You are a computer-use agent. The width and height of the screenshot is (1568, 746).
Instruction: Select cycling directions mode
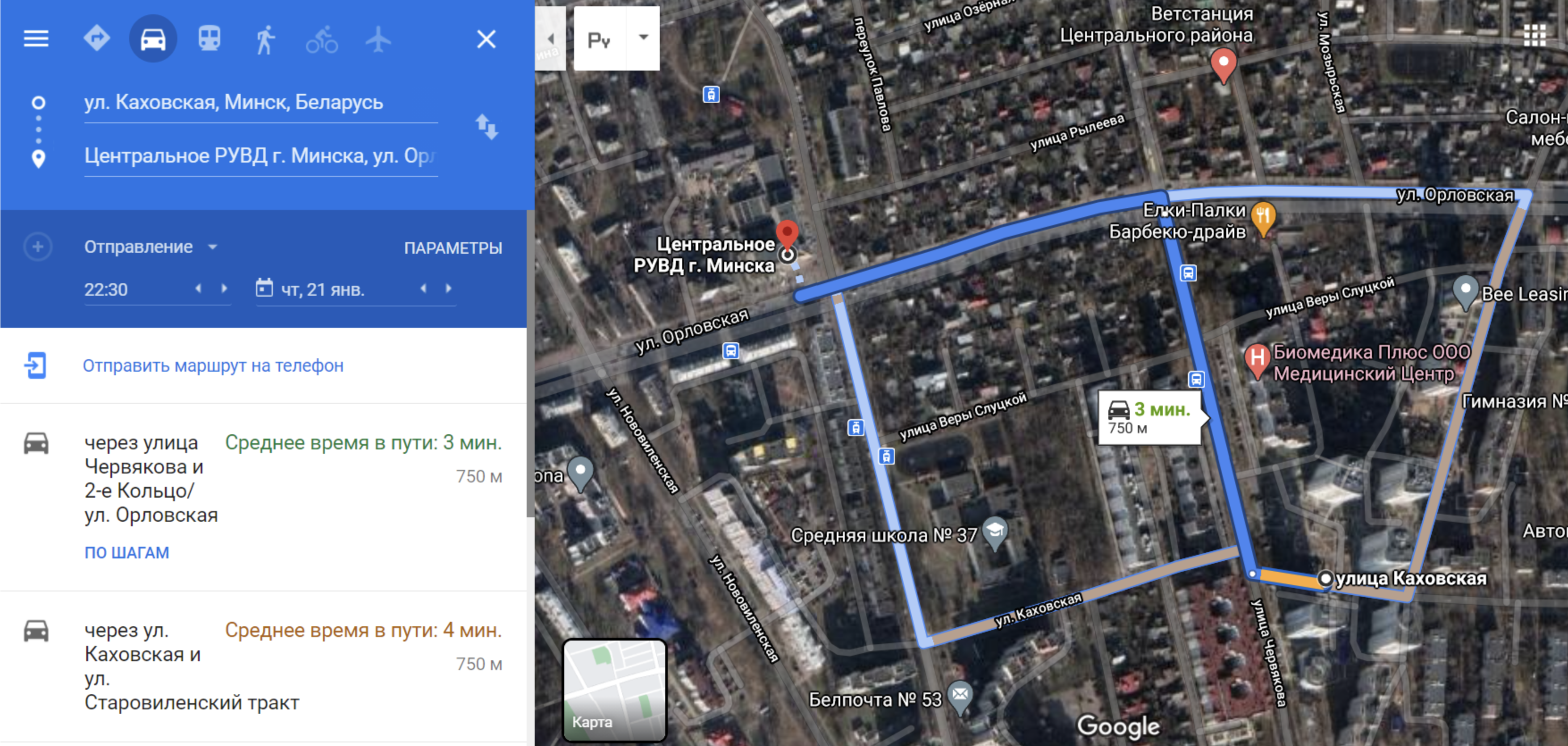coord(321,40)
